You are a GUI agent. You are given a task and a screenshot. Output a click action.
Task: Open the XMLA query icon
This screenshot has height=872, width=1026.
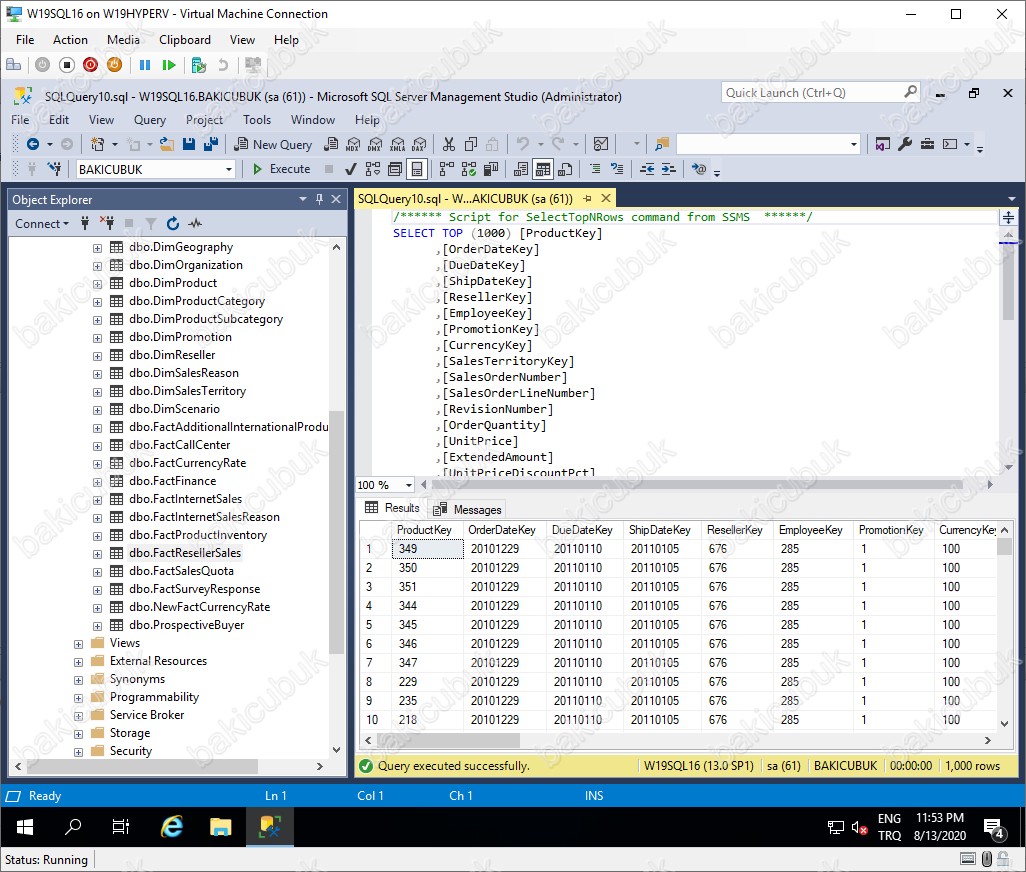point(398,145)
